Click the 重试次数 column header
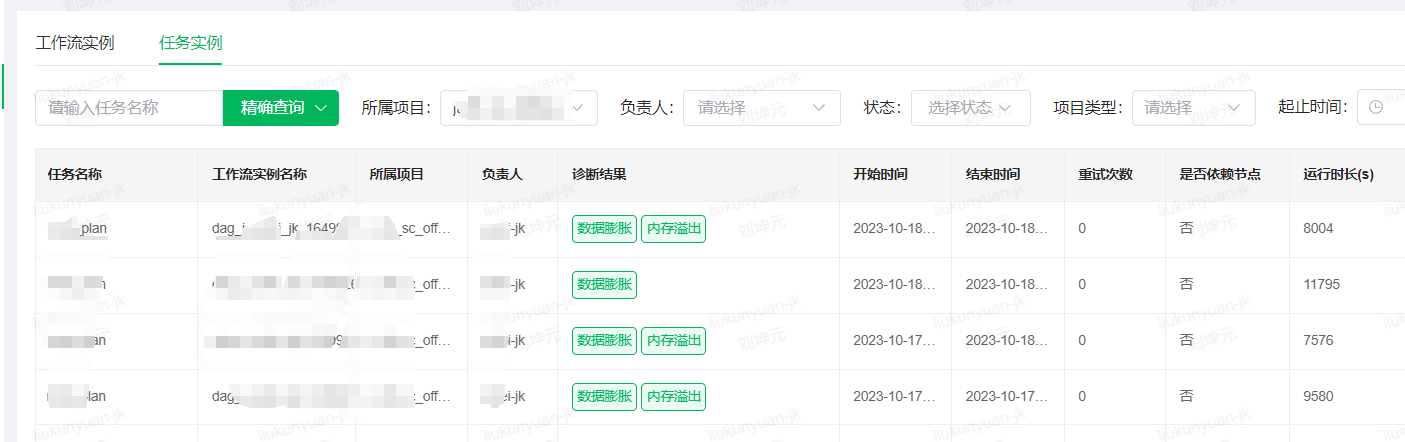Viewport: 1405px width, 442px height. coord(1105,174)
